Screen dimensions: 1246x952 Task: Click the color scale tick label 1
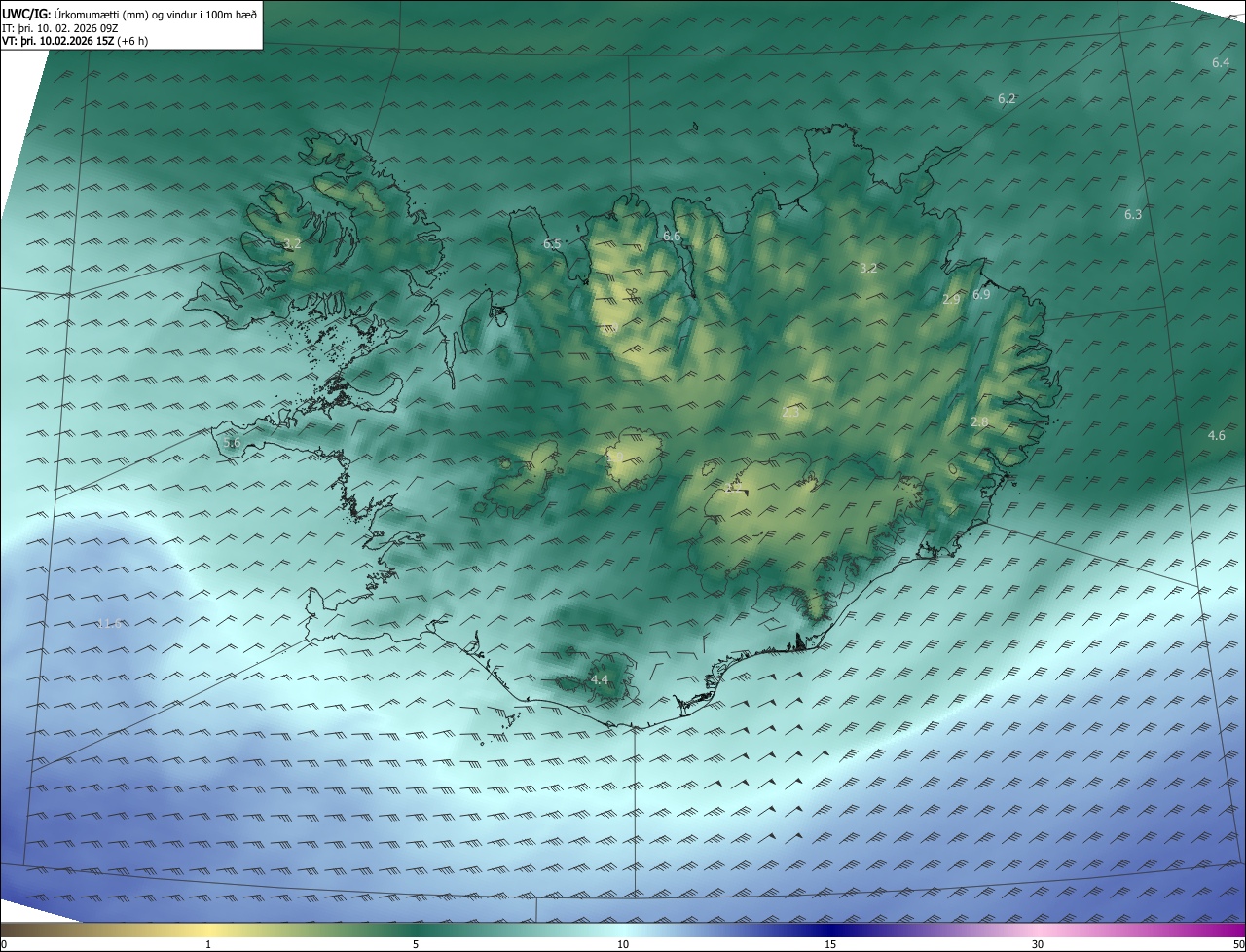click(208, 944)
